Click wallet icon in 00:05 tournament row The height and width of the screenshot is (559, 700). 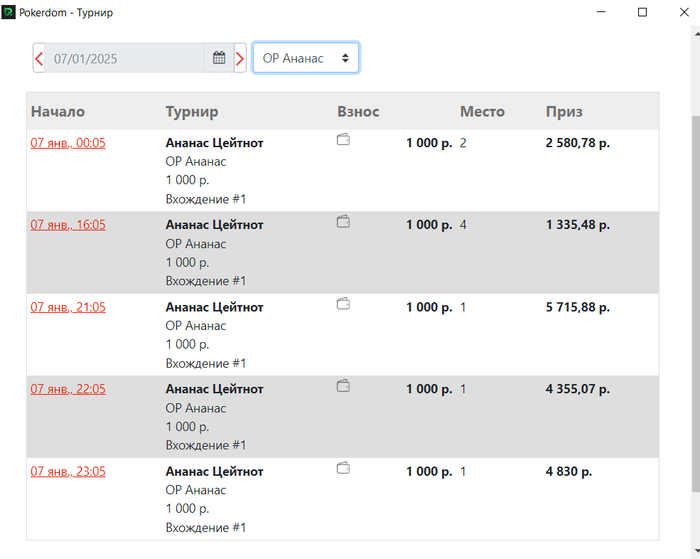[343, 140]
